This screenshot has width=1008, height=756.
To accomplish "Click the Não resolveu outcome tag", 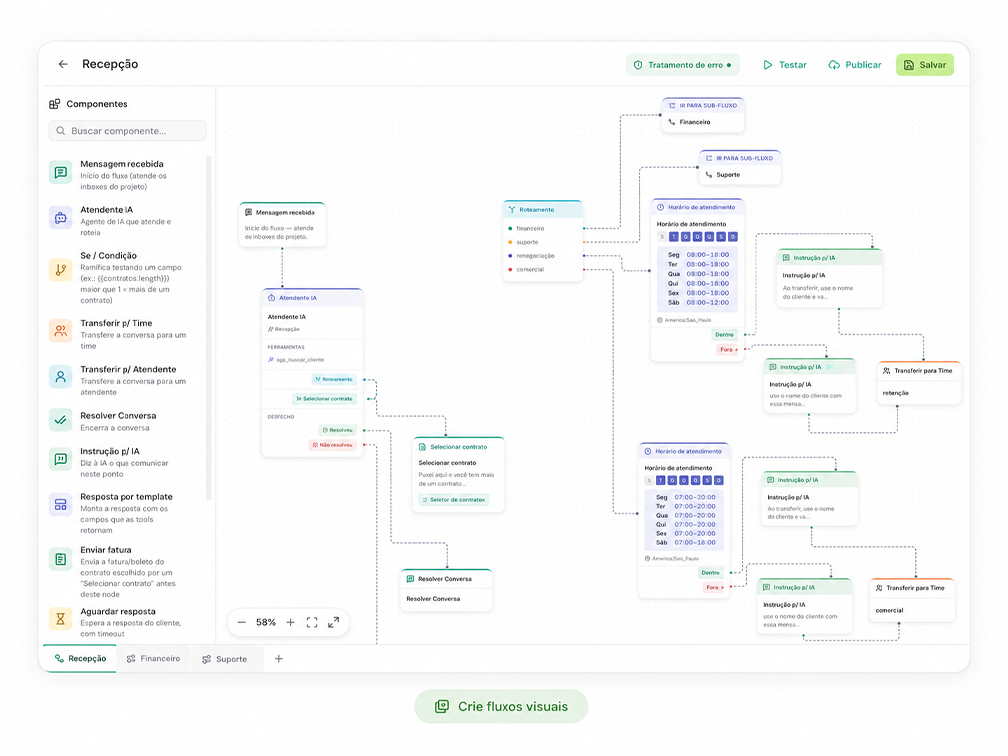I will (x=333, y=445).
